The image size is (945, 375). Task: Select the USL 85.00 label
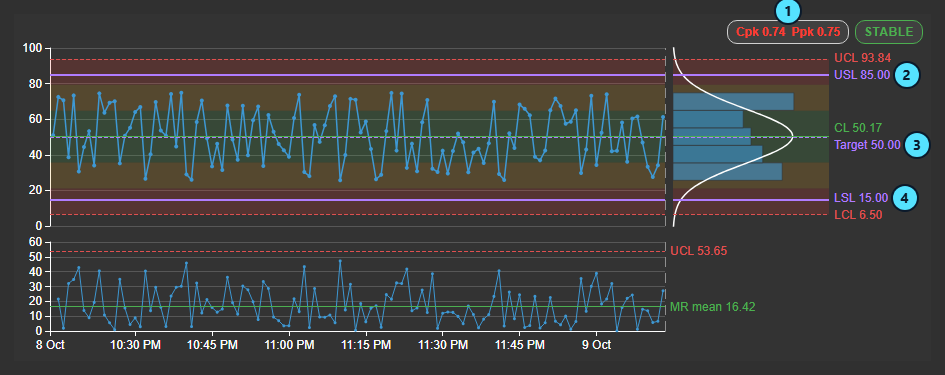point(862,75)
